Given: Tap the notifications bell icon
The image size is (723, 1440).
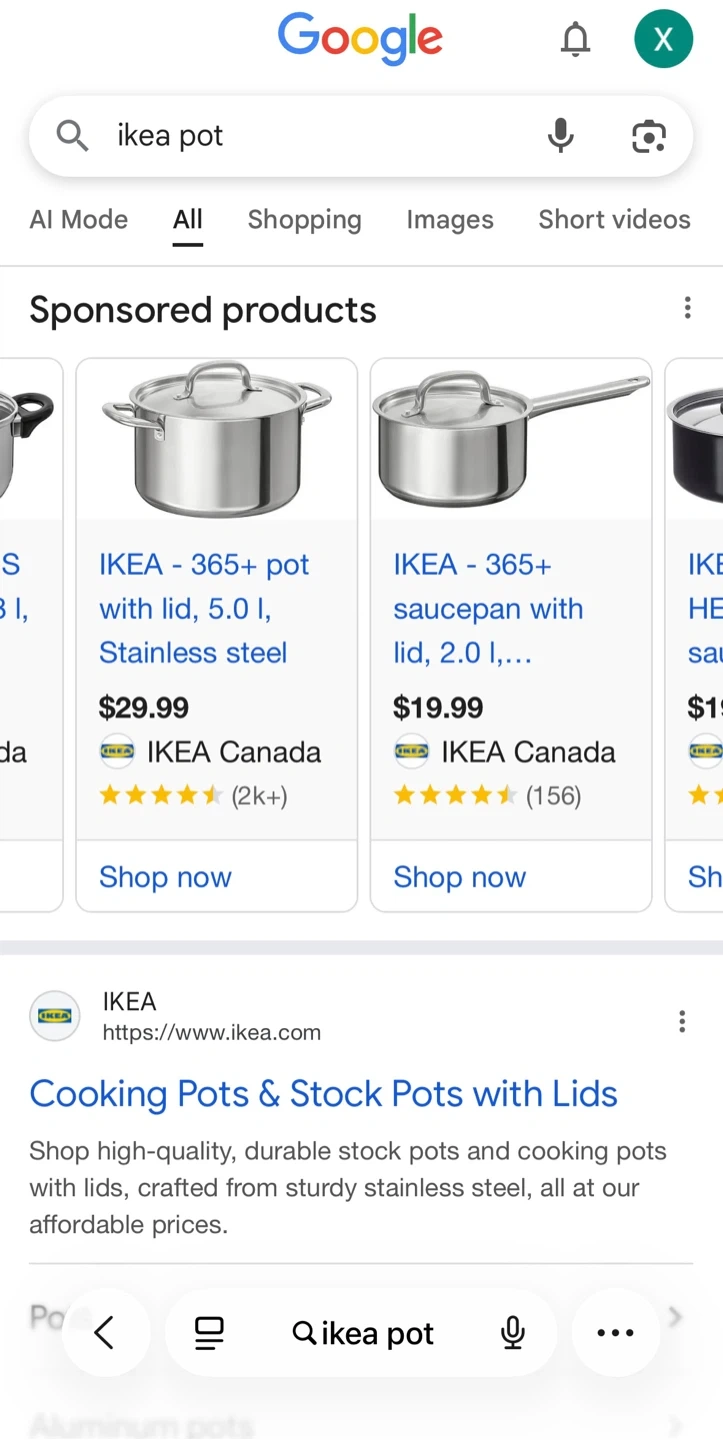Looking at the screenshot, I should pyautogui.click(x=575, y=40).
